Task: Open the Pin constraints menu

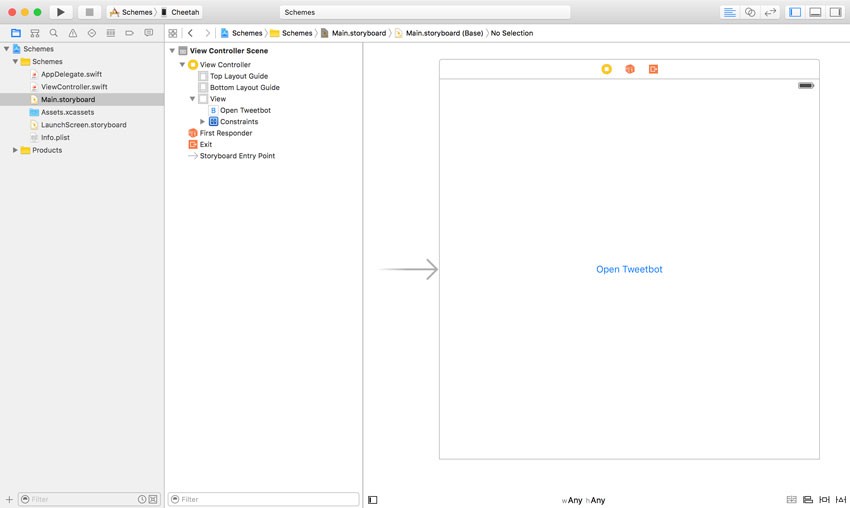Action: coord(825,500)
